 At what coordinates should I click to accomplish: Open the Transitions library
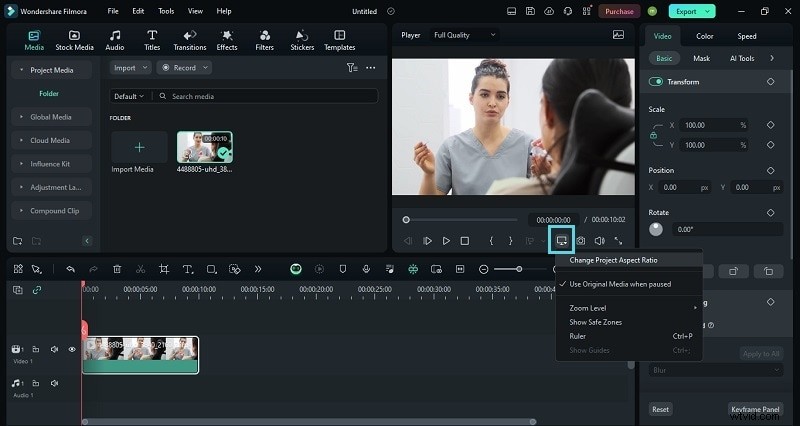[x=190, y=40]
